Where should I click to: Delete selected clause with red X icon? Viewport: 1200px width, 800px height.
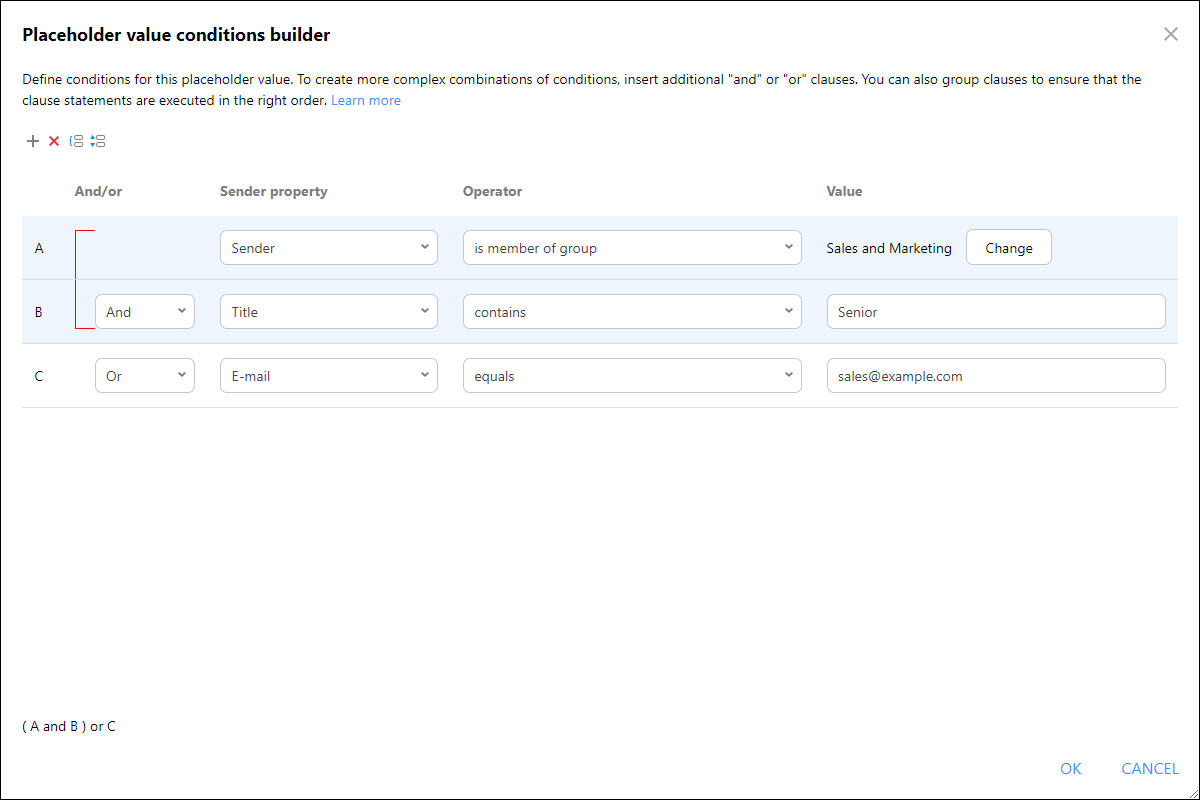54,141
